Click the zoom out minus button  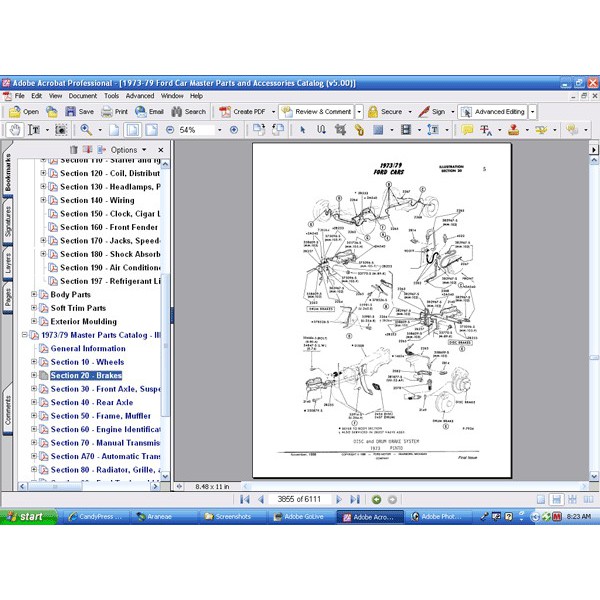coord(170,130)
